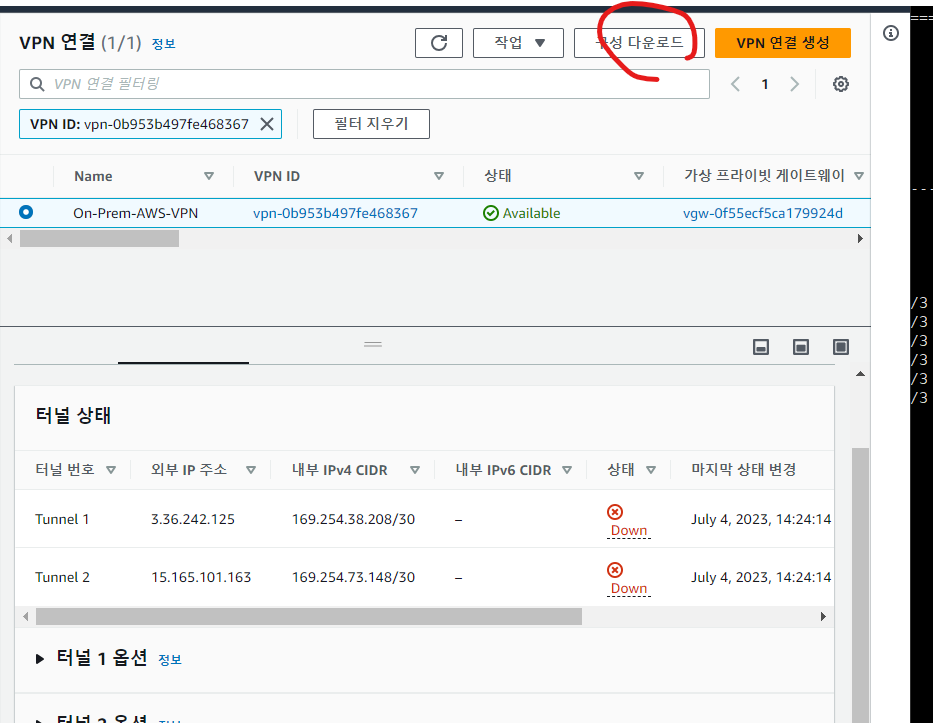Image resolution: width=933 pixels, height=723 pixels.
Task: Sort tunnel table by 상태 column
Action: point(651,470)
